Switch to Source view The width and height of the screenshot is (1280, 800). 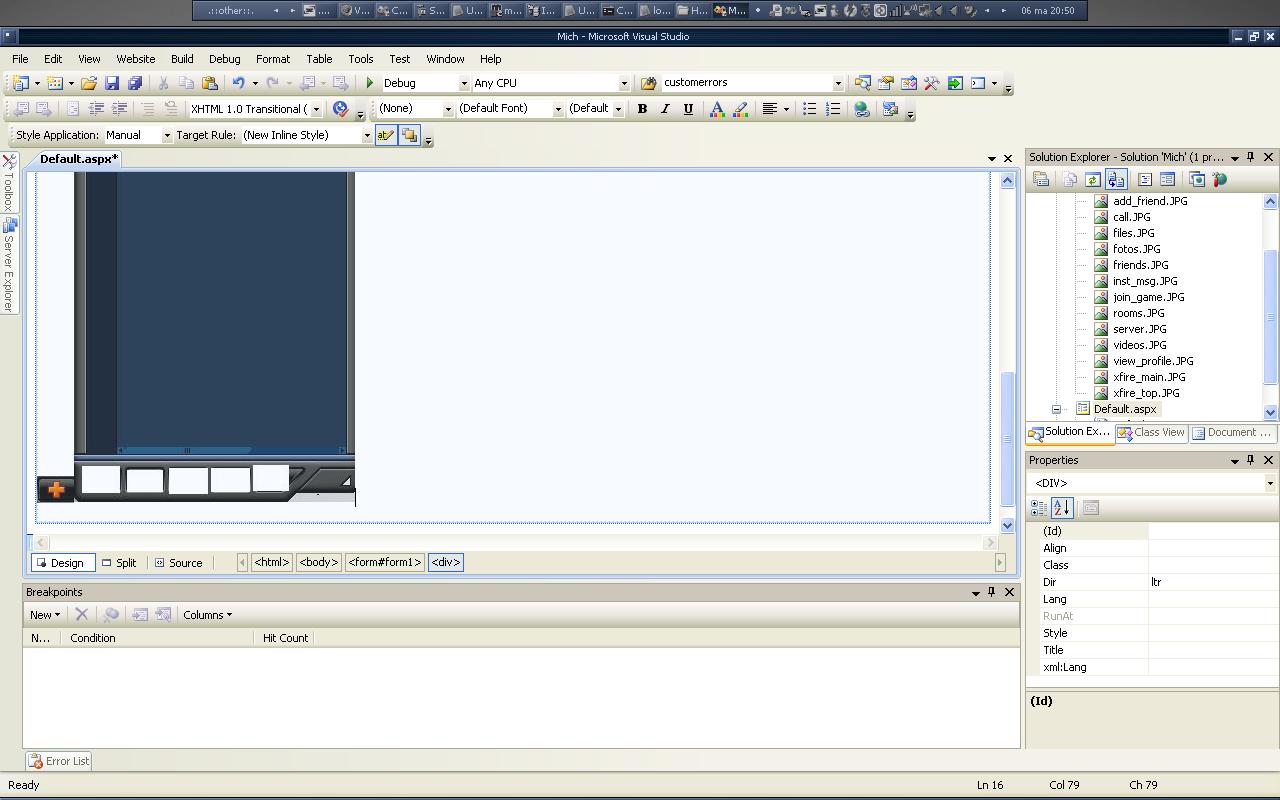coord(178,563)
